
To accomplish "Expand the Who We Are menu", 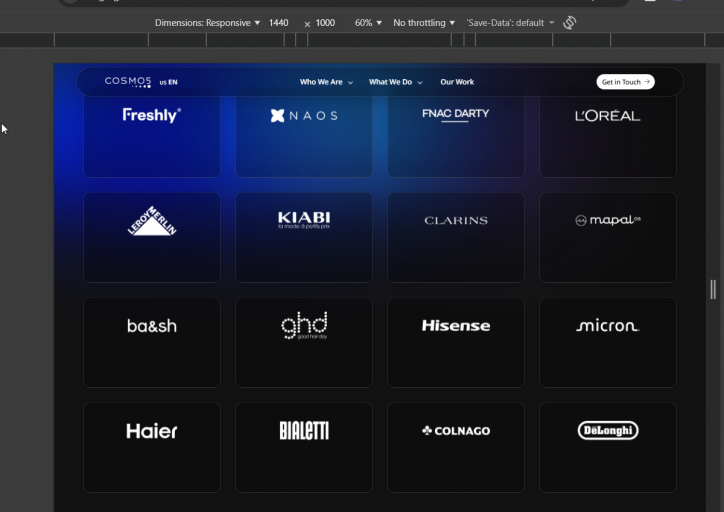I will (x=326, y=82).
